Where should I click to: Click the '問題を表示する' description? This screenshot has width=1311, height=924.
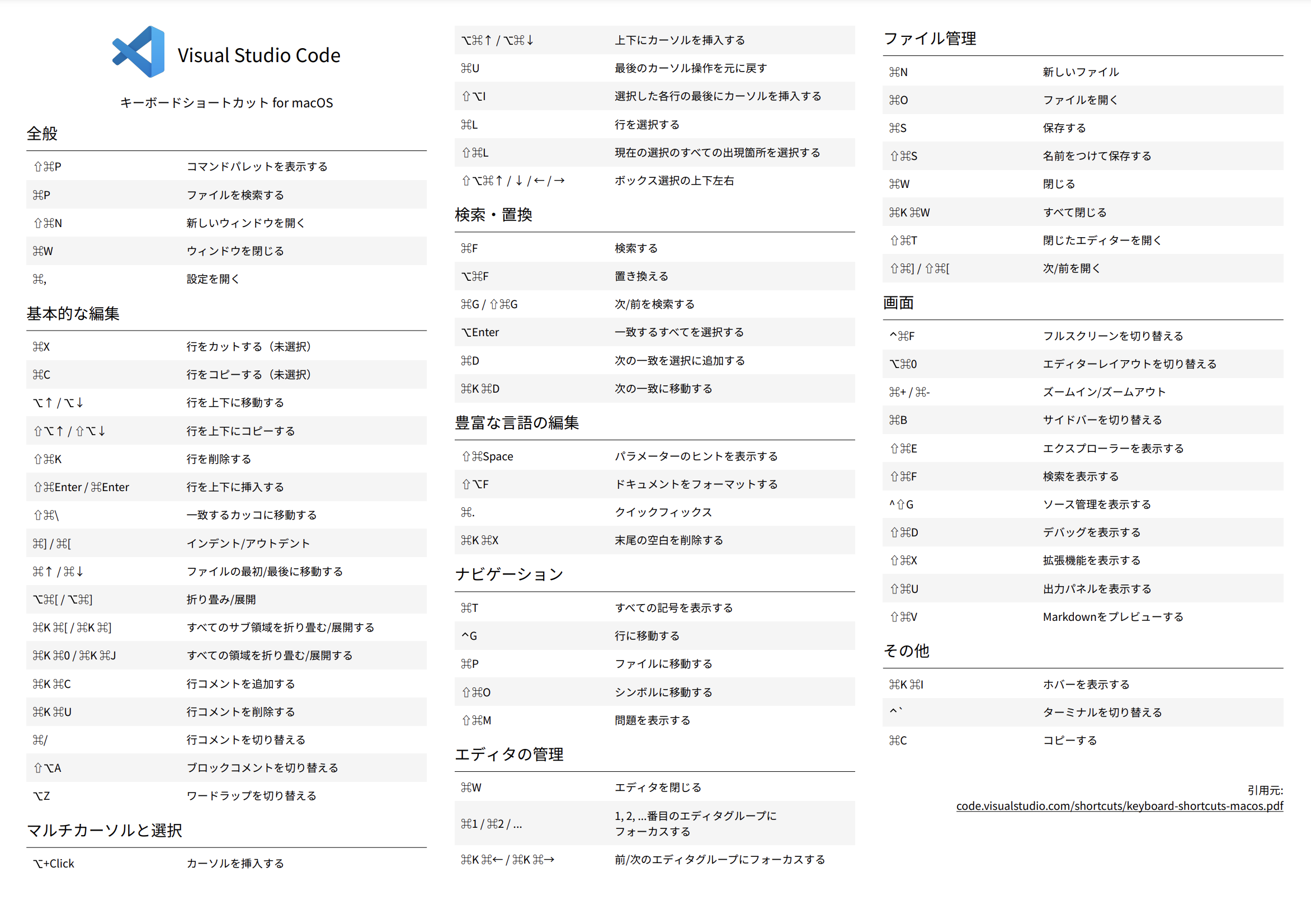pyautogui.click(x=652, y=721)
